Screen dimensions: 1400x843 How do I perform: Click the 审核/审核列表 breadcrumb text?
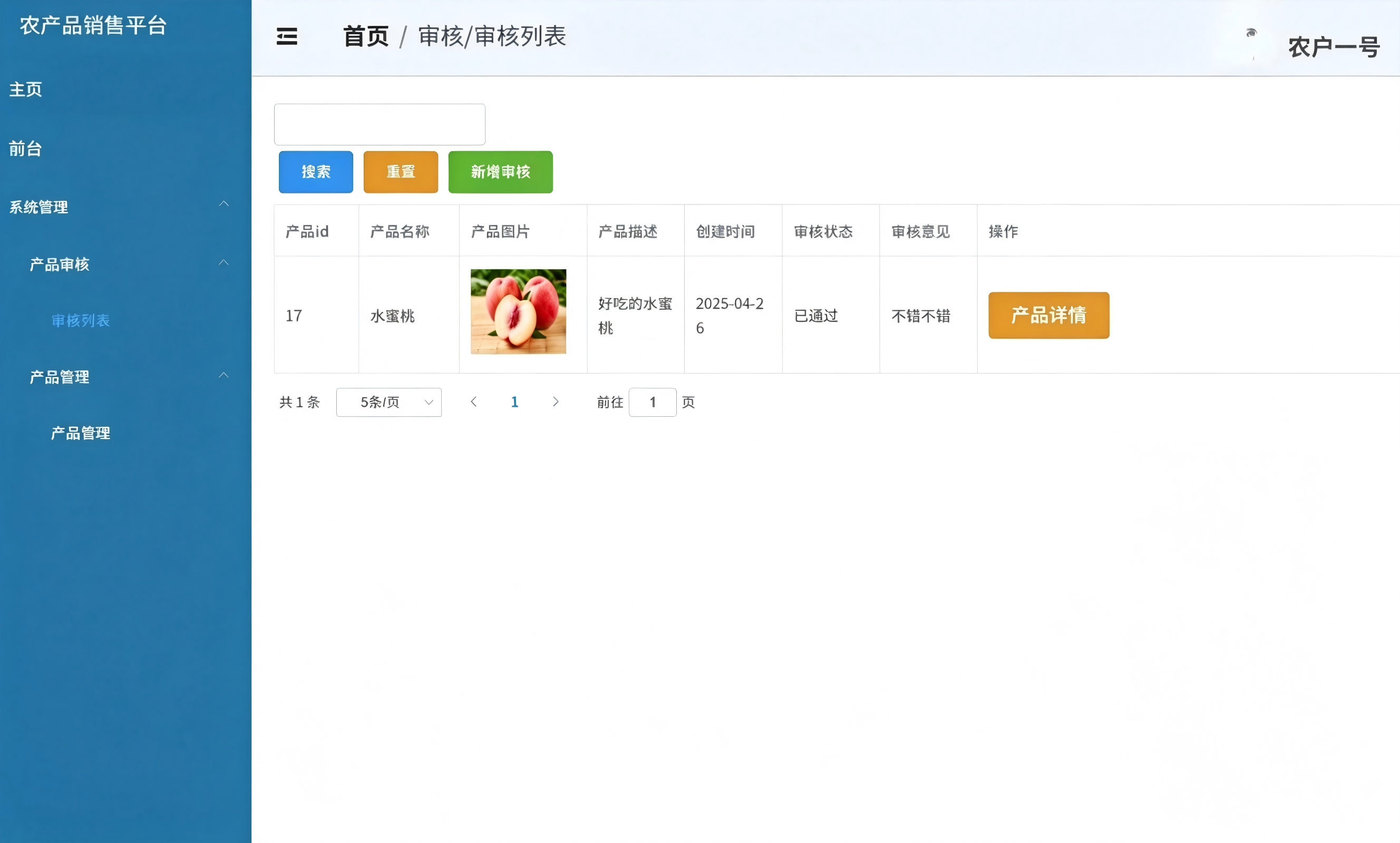pos(492,36)
